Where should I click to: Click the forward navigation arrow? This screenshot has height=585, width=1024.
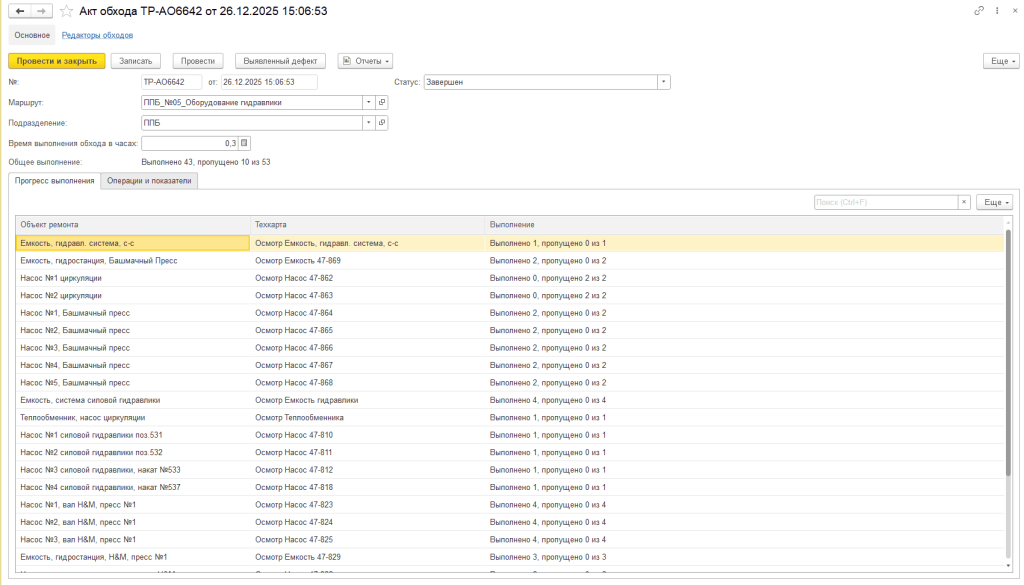pos(41,11)
